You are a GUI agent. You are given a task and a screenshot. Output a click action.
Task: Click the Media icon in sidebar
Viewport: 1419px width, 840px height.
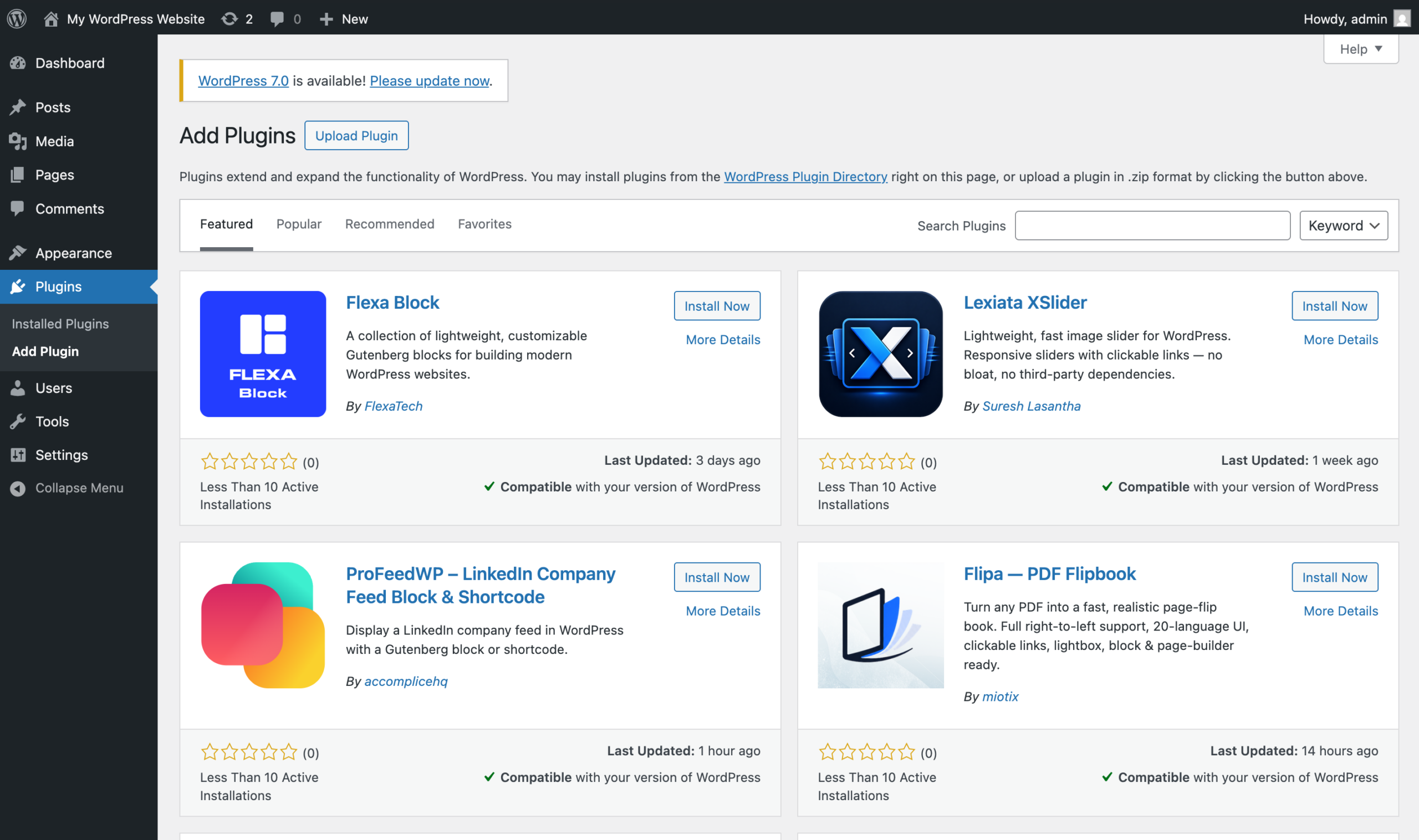(18, 141)
